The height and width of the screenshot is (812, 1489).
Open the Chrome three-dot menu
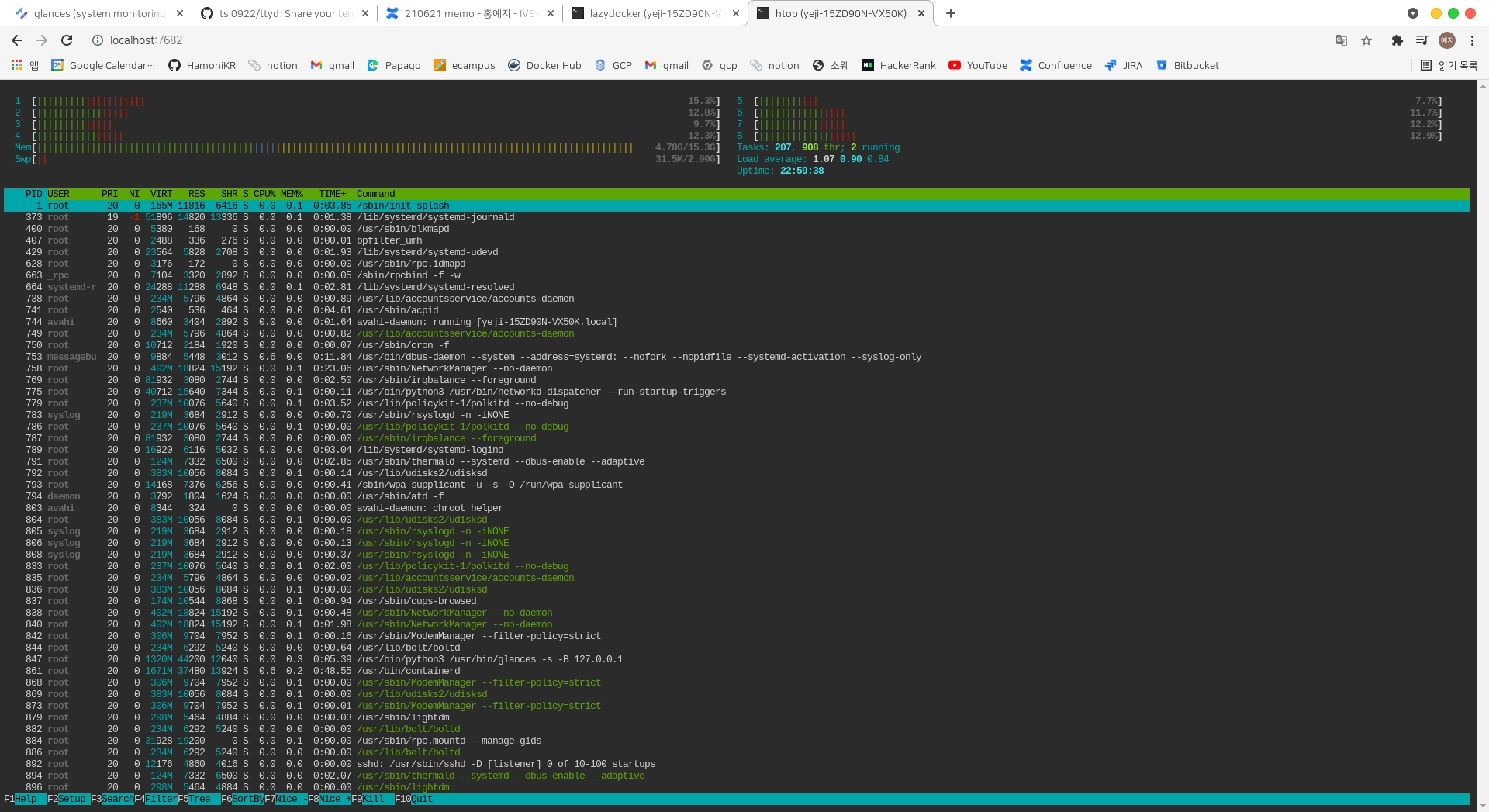pyautogui.click(x=1472, y=40)
